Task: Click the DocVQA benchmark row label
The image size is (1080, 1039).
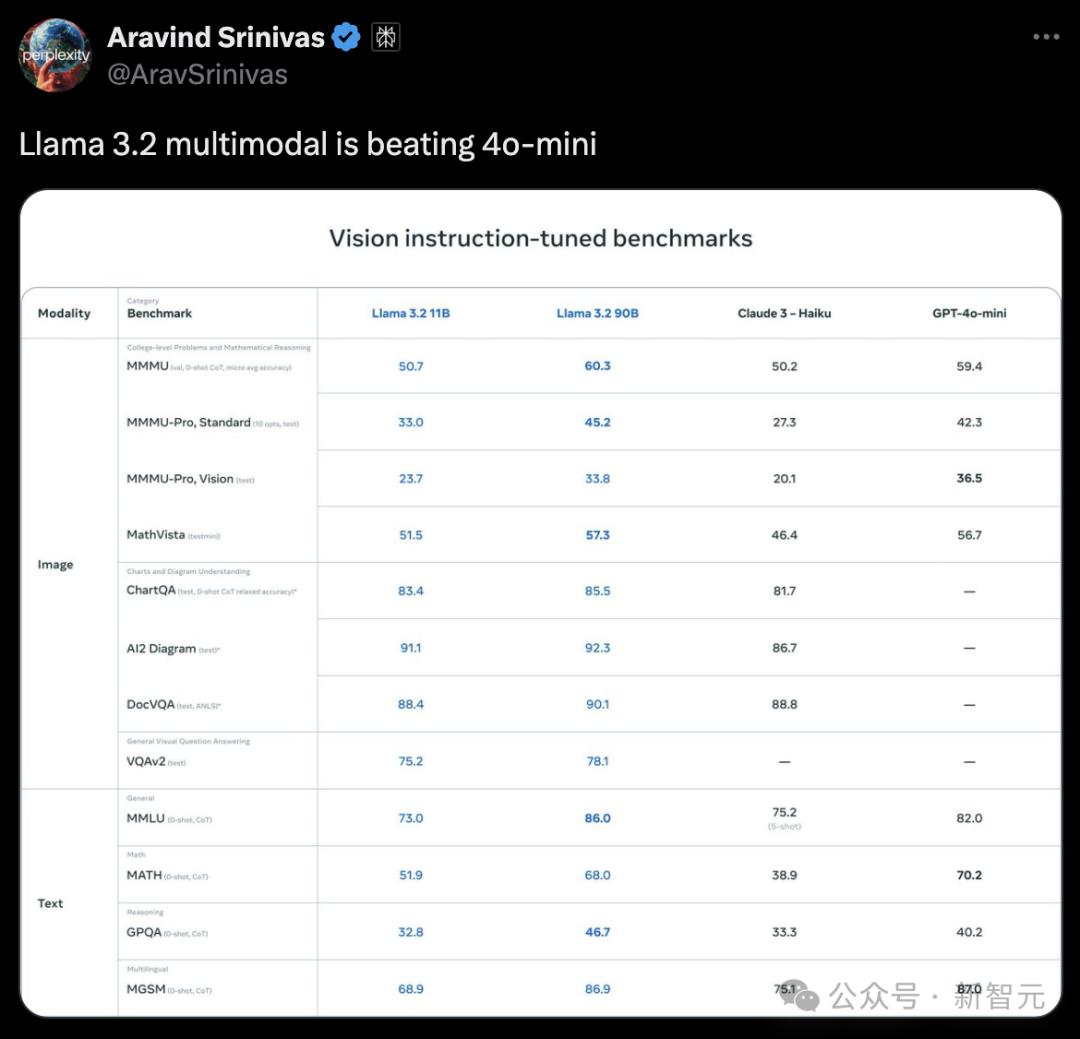Action: coord(151,705)
